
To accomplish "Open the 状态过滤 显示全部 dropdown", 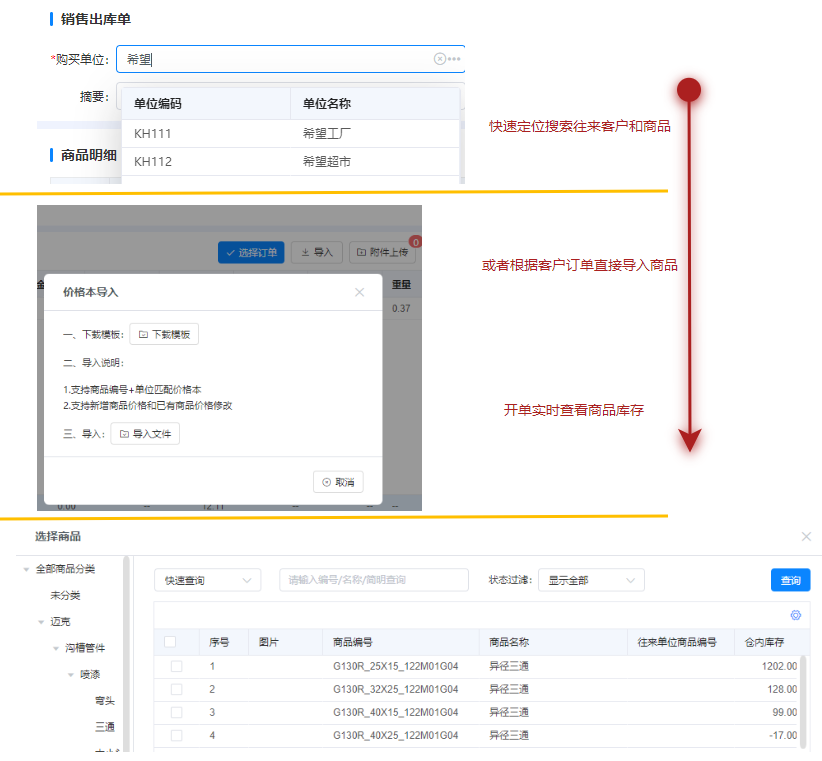I will click(x=590, y=580).
